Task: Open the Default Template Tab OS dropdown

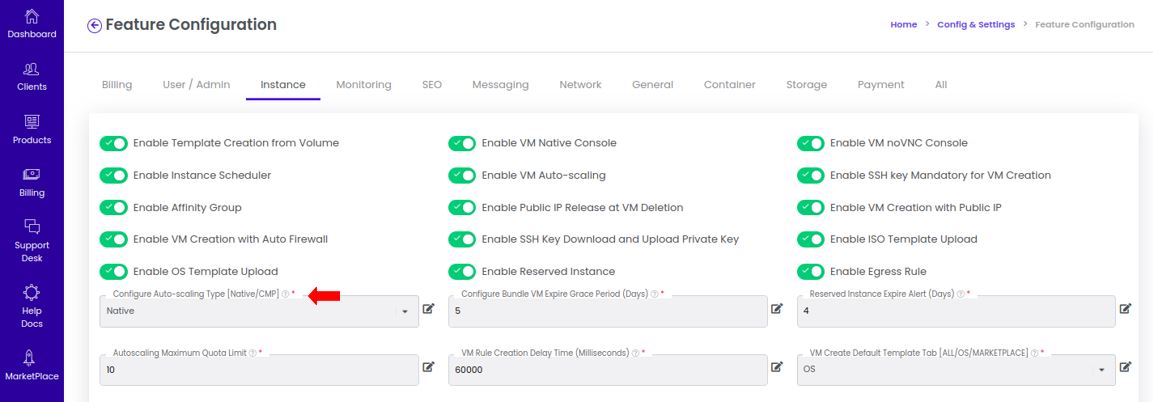Action: point(956,370)
